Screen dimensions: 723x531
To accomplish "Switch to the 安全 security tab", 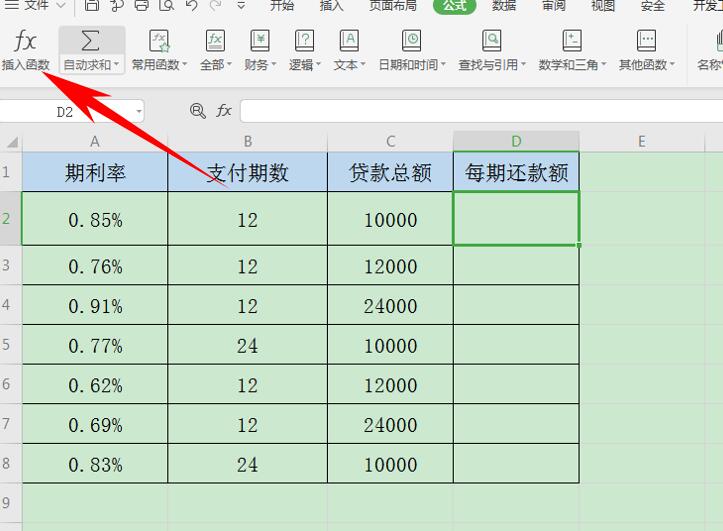I will coord(652,6).
